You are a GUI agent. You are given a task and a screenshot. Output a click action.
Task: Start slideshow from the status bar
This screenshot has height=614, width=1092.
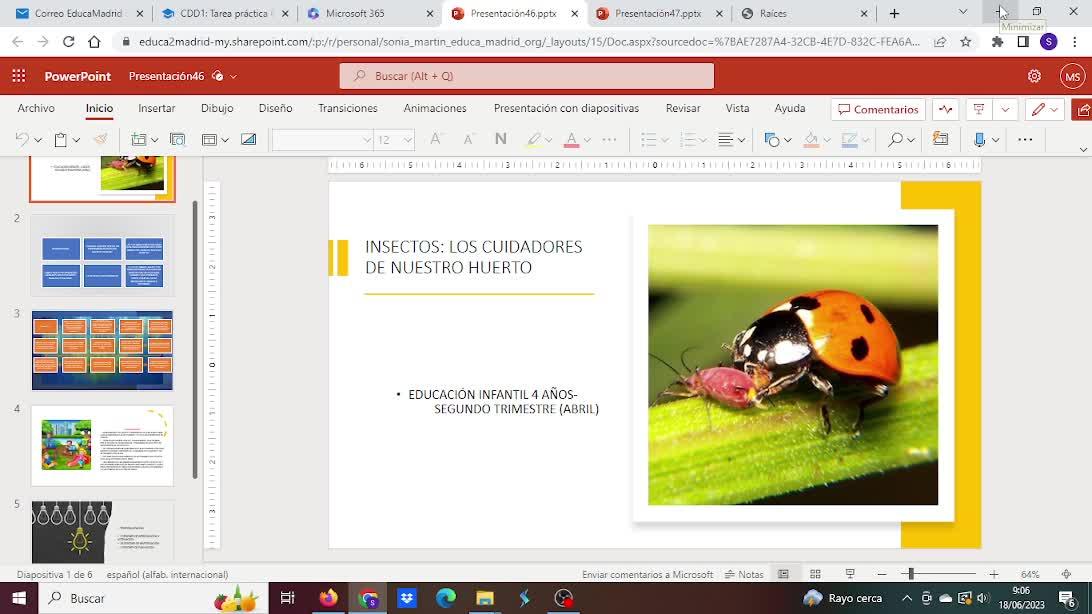[850, 574]
